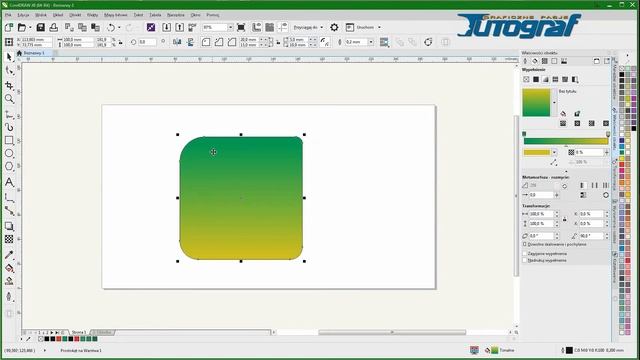Check the Nadrukuj wypełnienie option
The image size is (640, 360).
525,260
